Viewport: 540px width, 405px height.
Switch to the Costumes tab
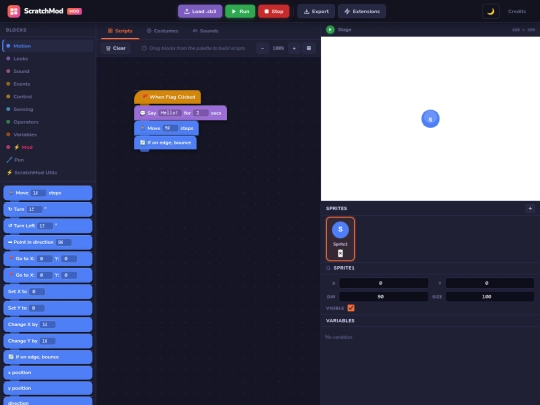(x=162, y=31)
